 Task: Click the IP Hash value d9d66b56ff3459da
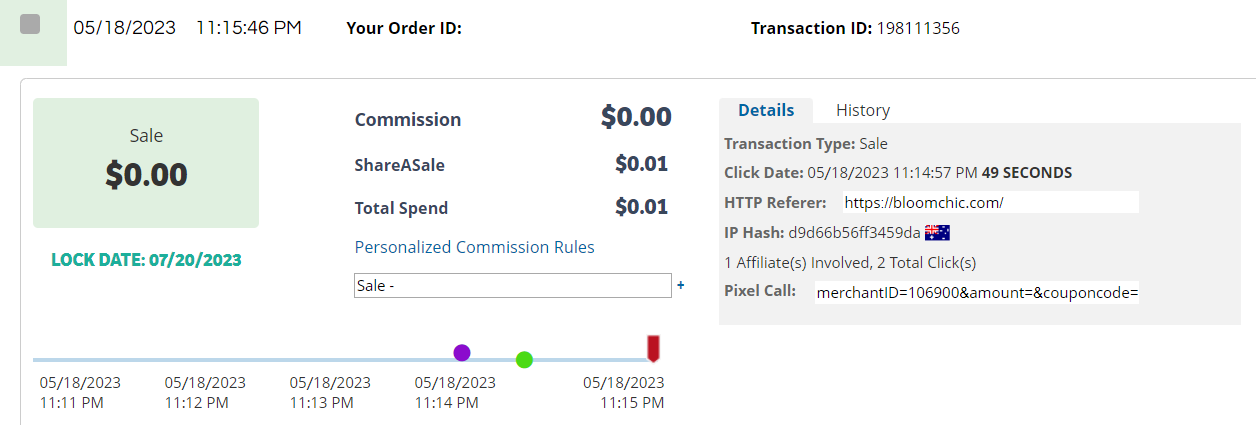855,233
